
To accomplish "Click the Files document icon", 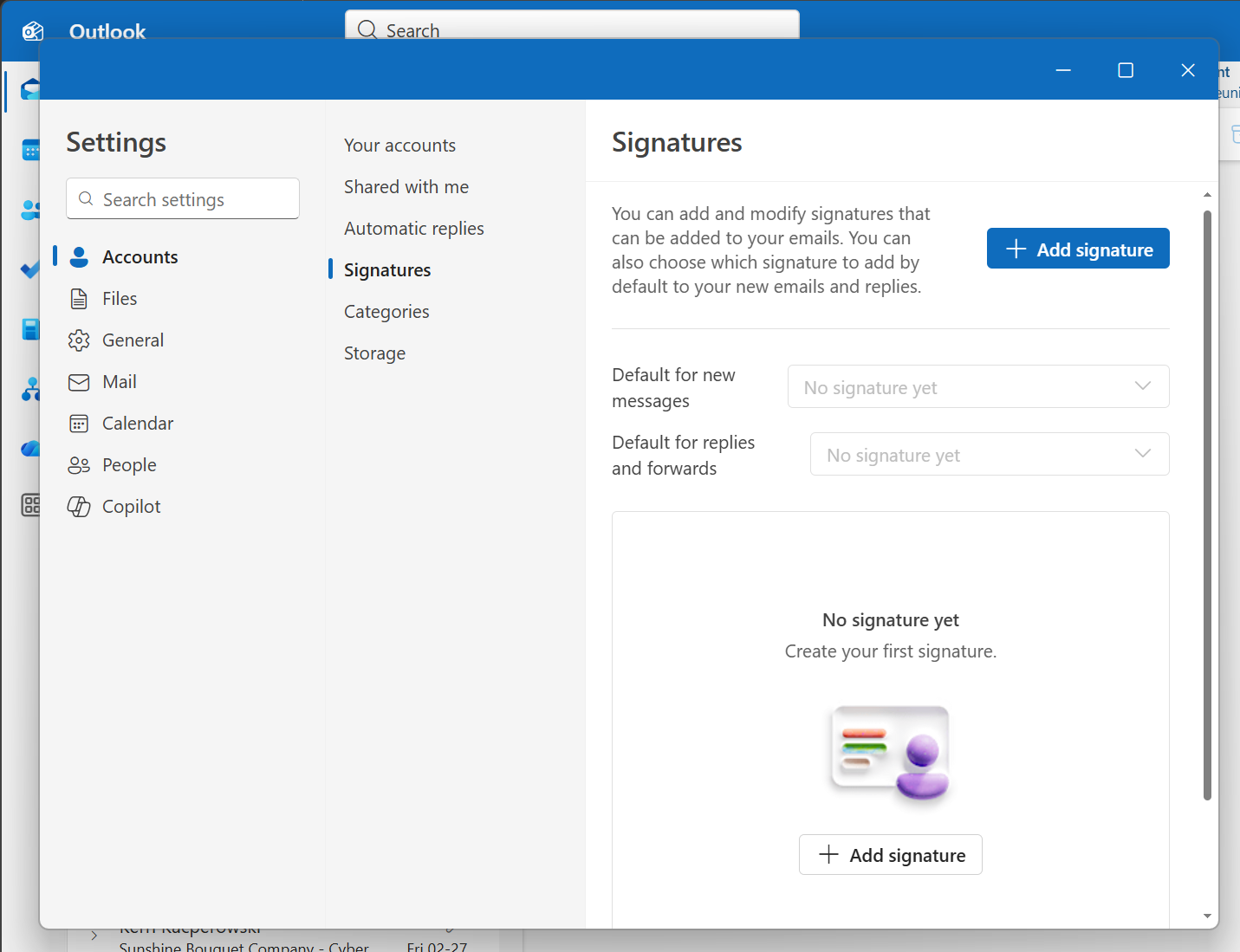I will pyautogui.click(x=79, y=299).
